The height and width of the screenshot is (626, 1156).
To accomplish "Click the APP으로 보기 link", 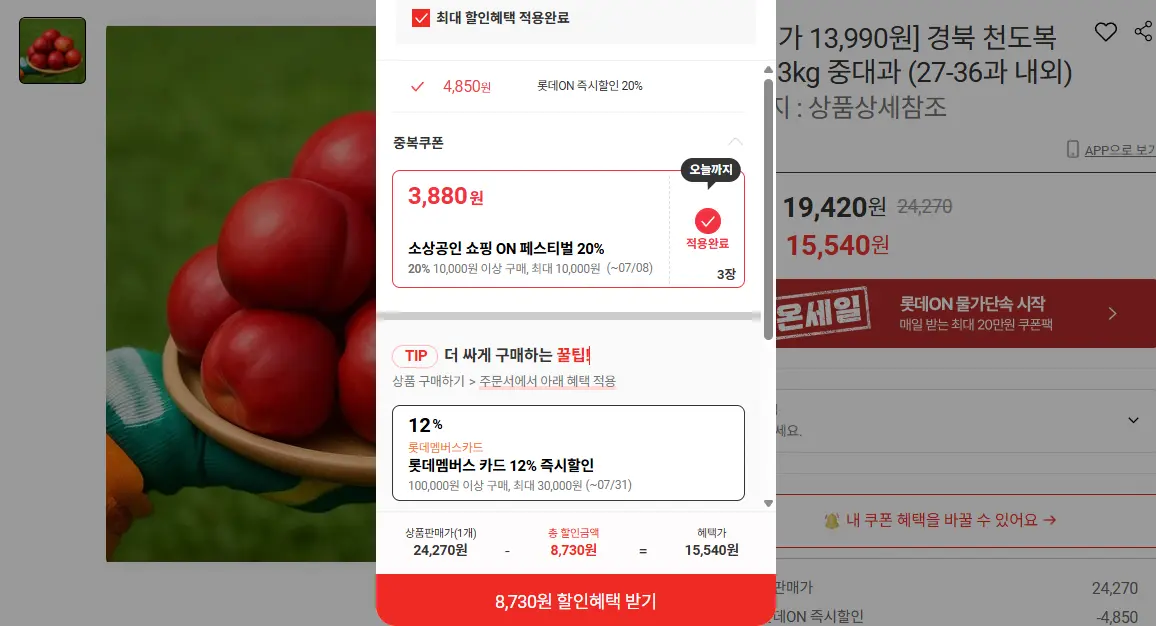I will click(x=1119, y=150).
